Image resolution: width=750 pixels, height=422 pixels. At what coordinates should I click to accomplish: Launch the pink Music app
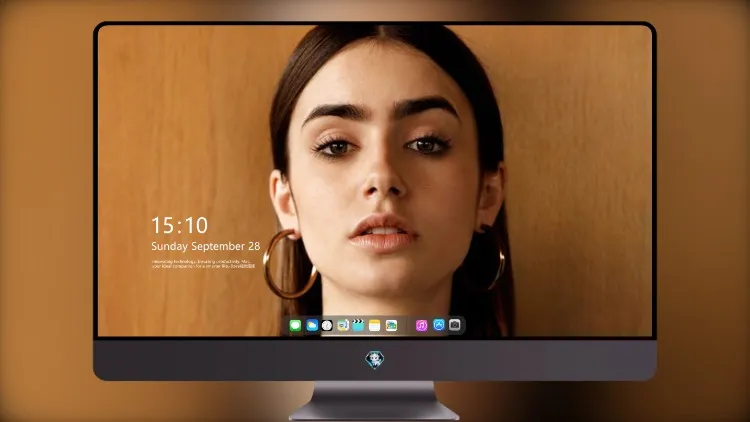pos(421,325)
